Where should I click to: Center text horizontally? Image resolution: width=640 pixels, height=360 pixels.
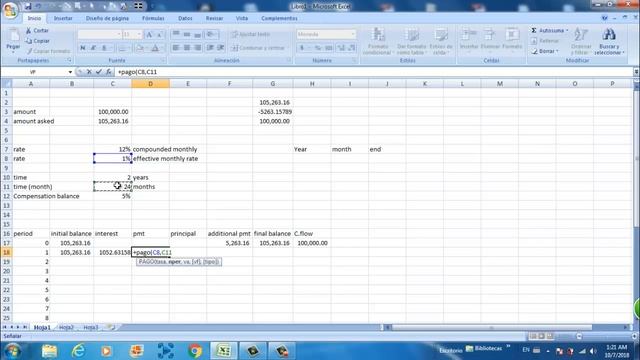187,48
